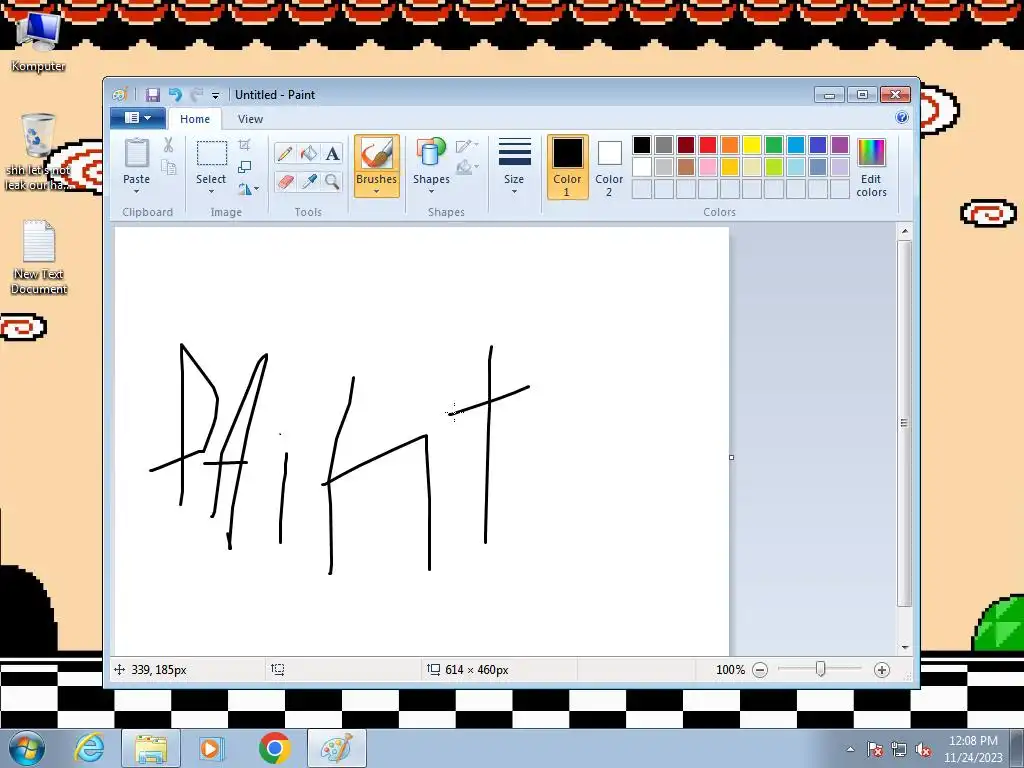Click the muted volume tray icon
The image size is (1024, 768).
point(923,750)
